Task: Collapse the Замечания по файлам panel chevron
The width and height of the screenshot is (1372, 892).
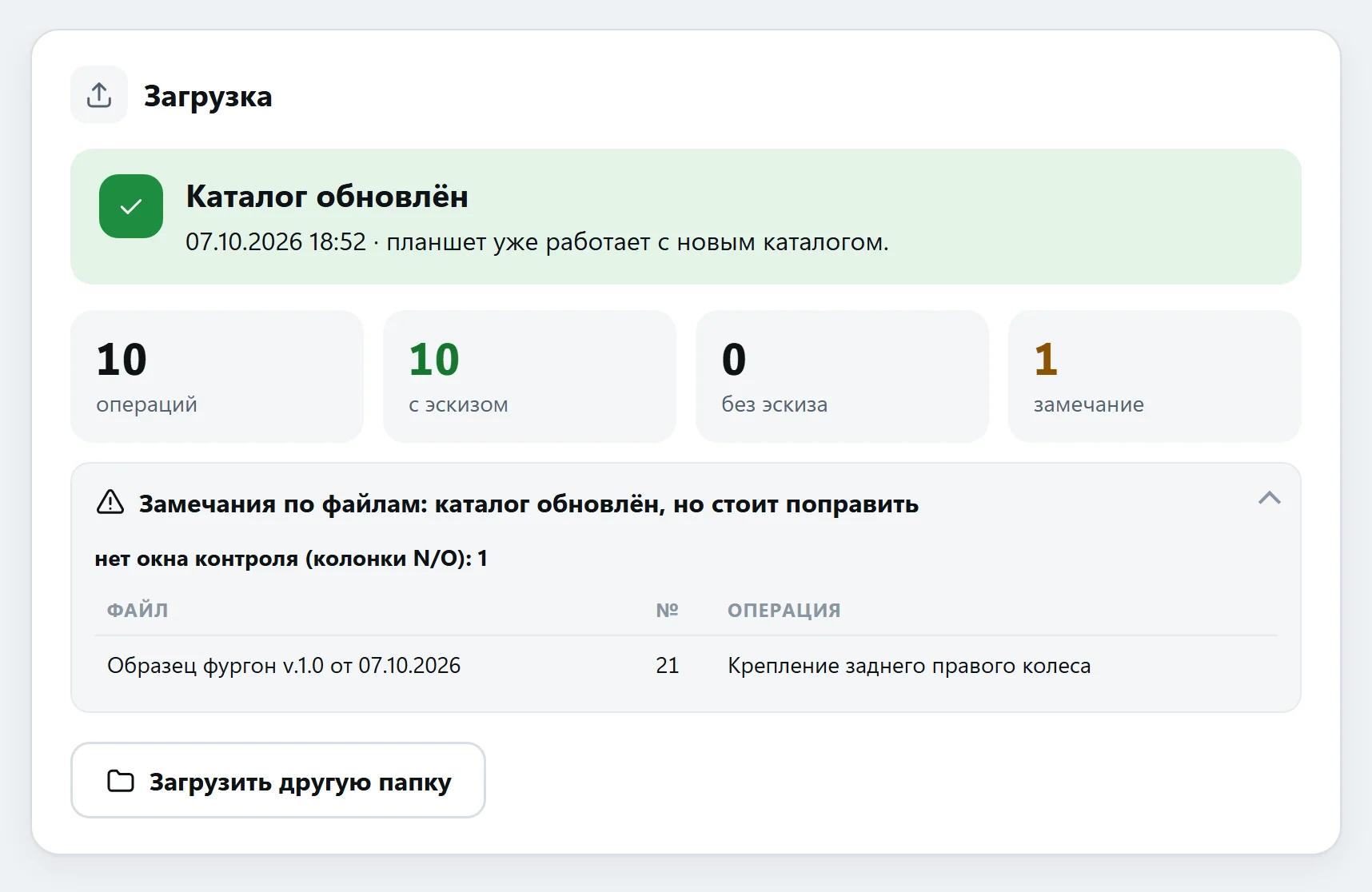Action: tap(1269, 498)
